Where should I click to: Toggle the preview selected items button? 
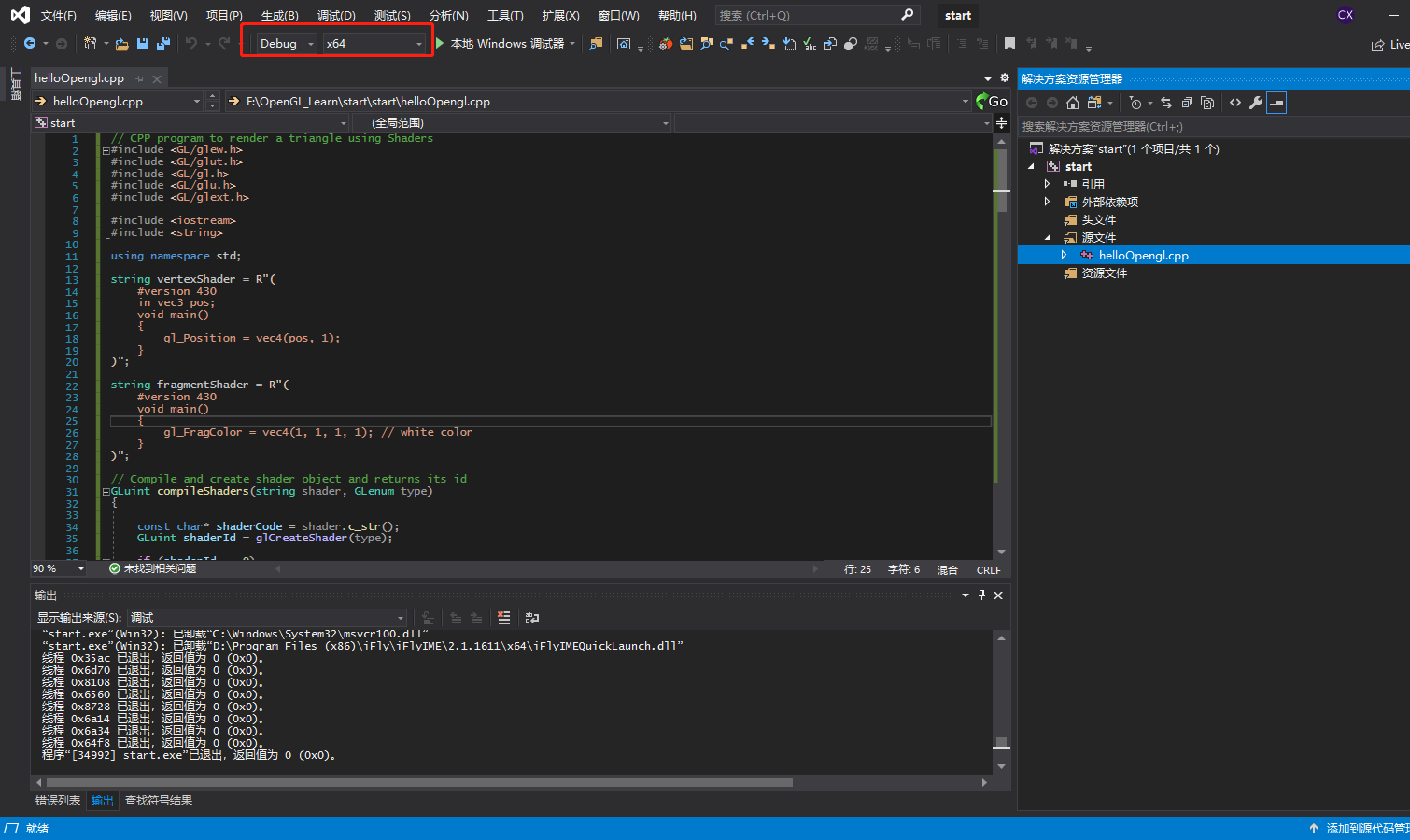(x=1276, y=103)
